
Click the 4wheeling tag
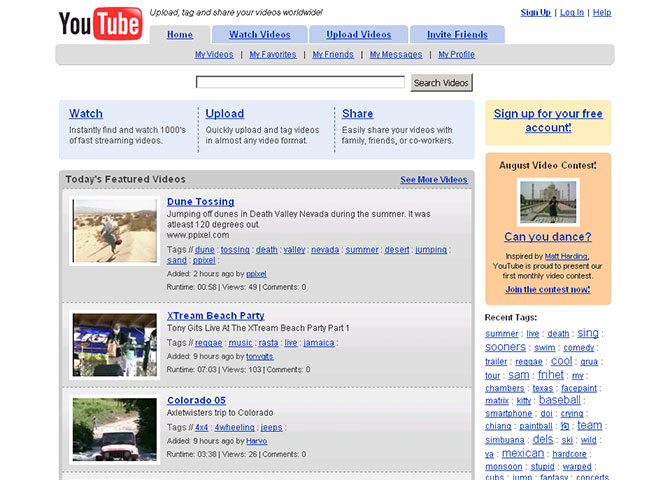[235, 427]
